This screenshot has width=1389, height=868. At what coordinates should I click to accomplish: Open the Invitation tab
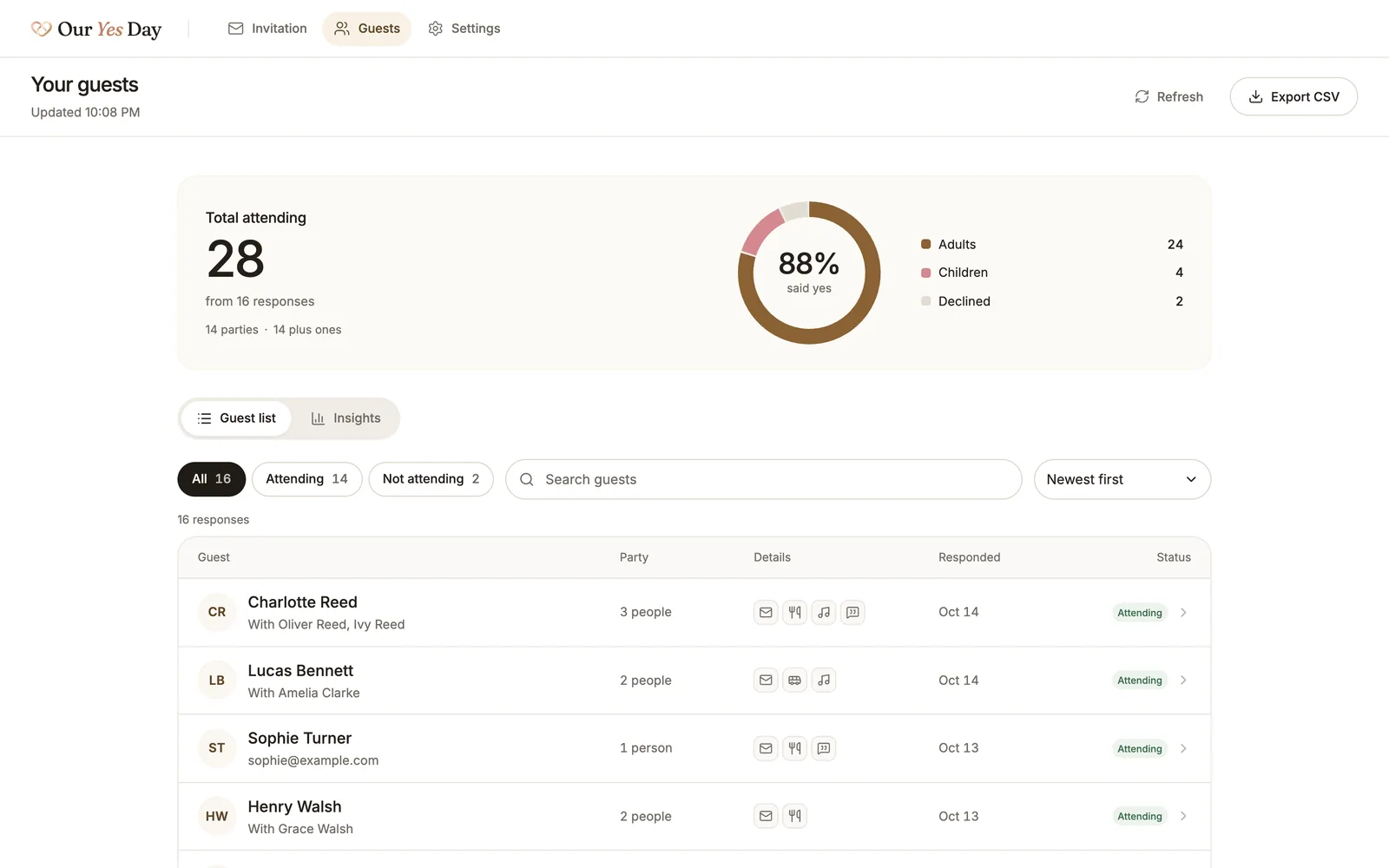(x=267, y=29)
